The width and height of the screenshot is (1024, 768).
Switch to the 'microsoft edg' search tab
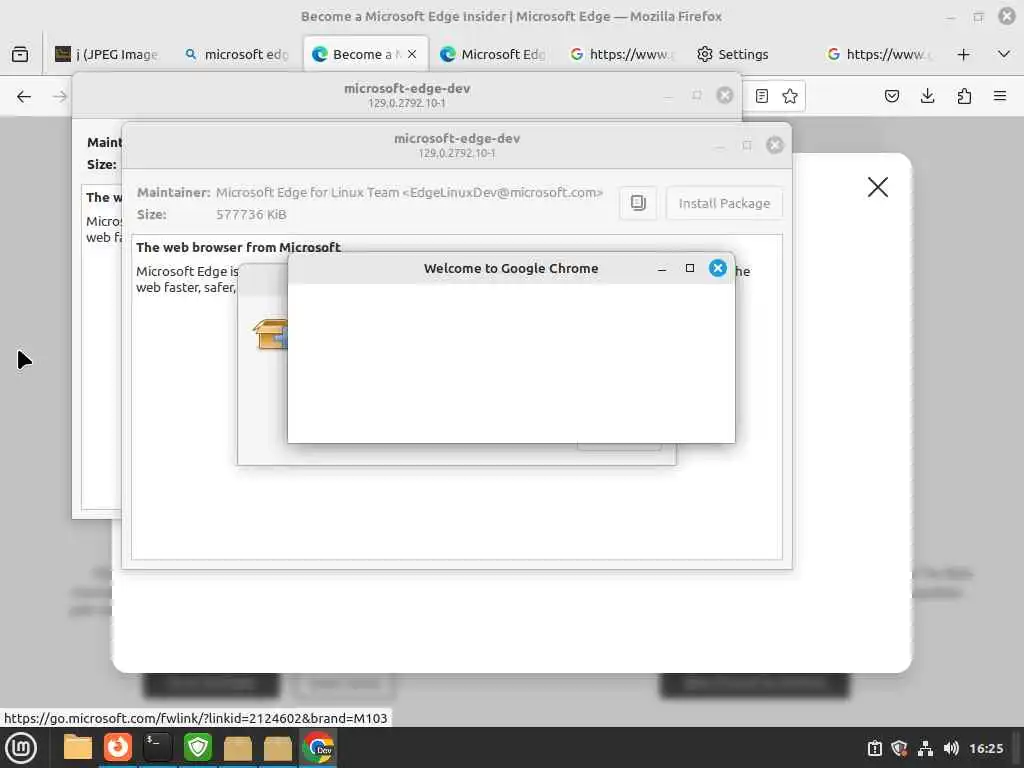click(x=236, y=54)
